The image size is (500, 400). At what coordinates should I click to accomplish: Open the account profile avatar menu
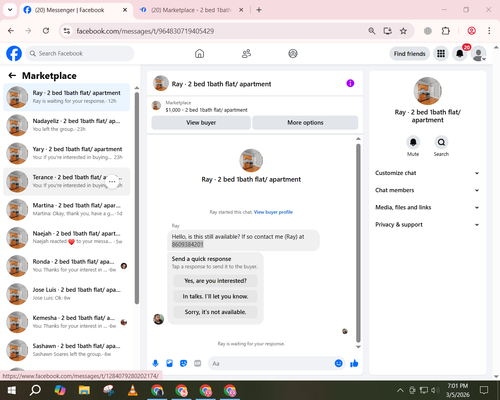point(478,54)
